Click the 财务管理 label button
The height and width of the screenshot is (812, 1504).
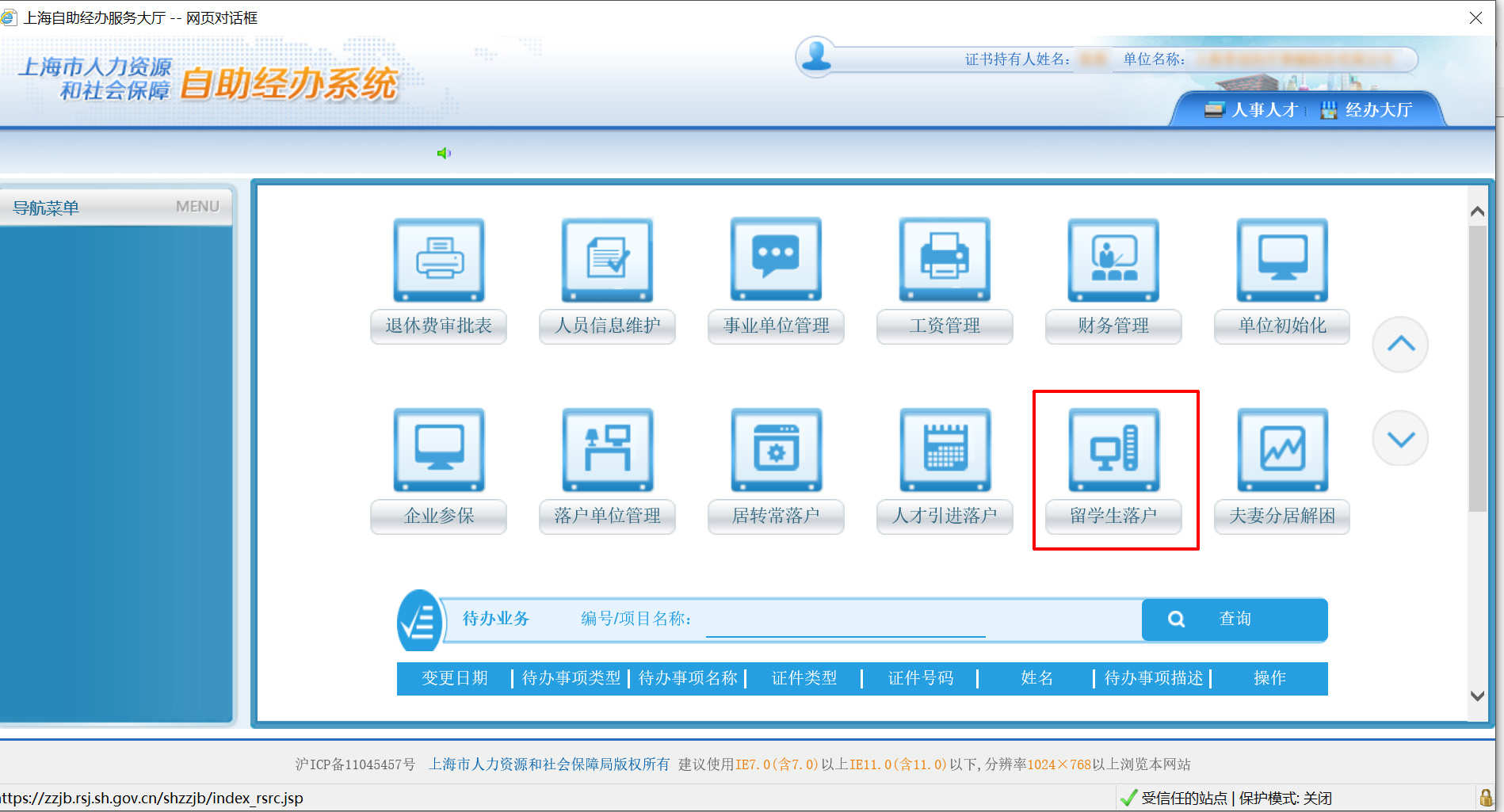1113,326
